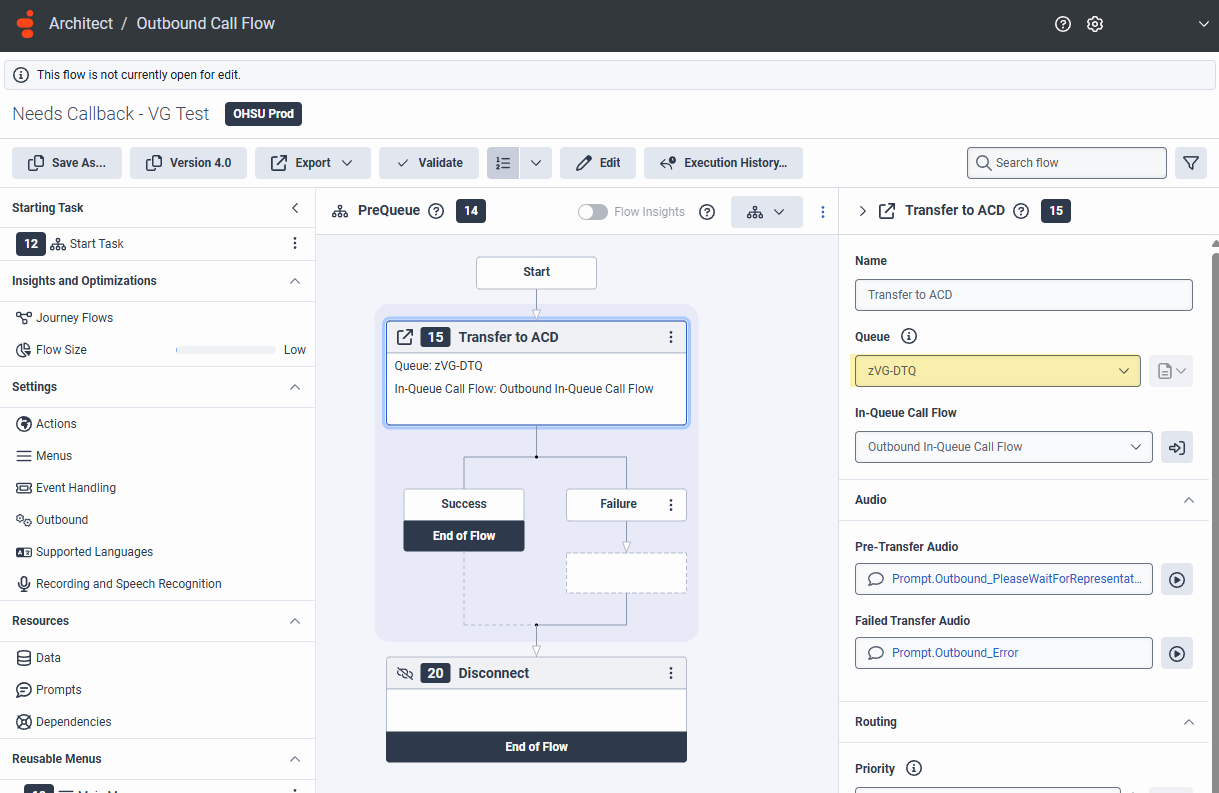
Task: Click the Start node
Action: [536, 272]
